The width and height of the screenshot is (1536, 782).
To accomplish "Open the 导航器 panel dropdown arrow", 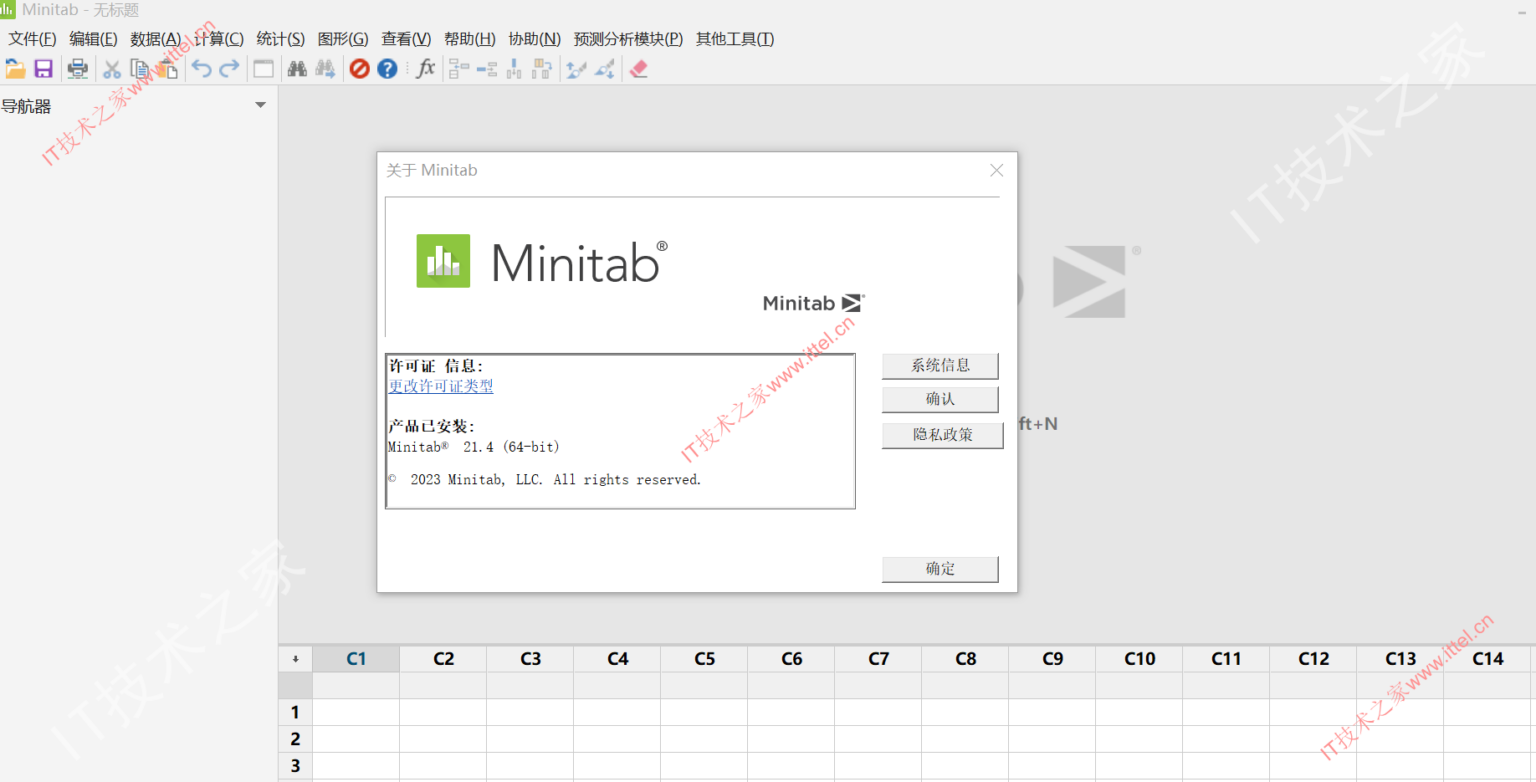I will pyautogui.click(x=260, y=104).
